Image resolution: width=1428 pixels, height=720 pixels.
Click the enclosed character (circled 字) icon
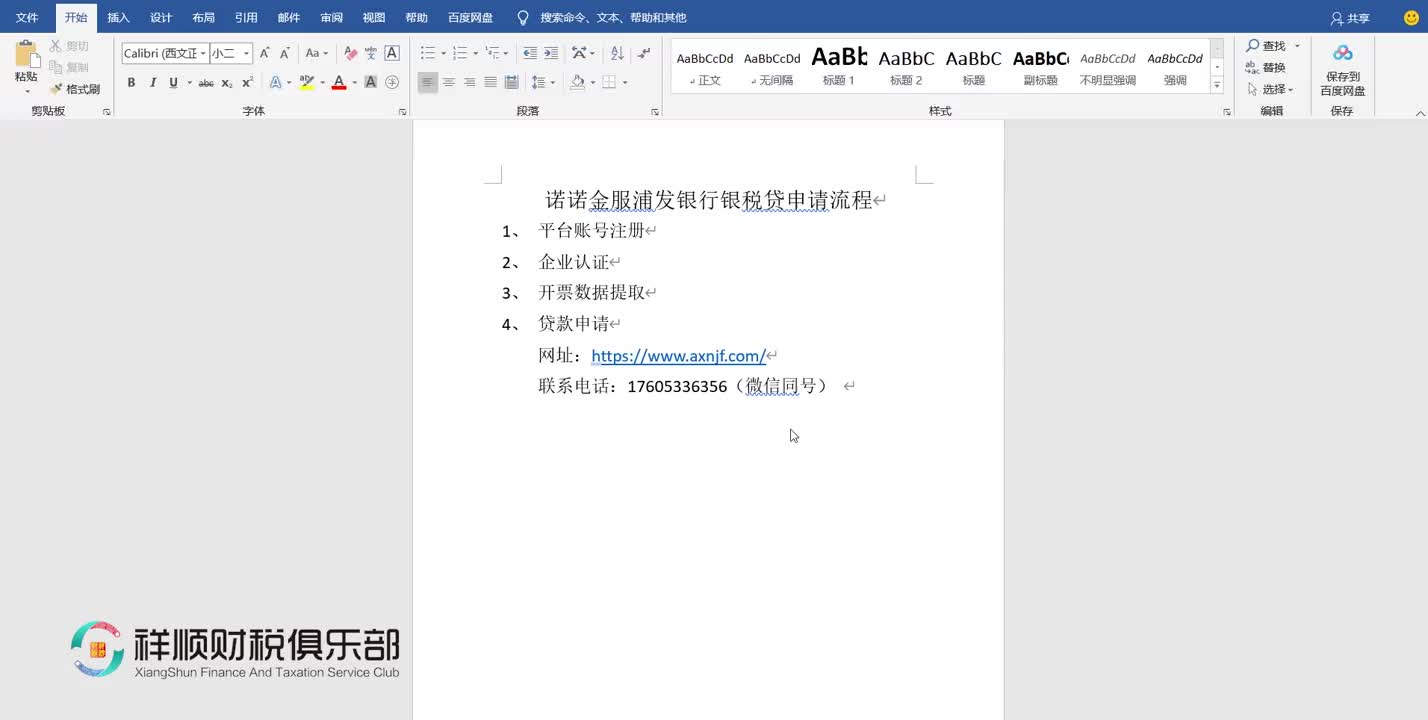point(392,83)
